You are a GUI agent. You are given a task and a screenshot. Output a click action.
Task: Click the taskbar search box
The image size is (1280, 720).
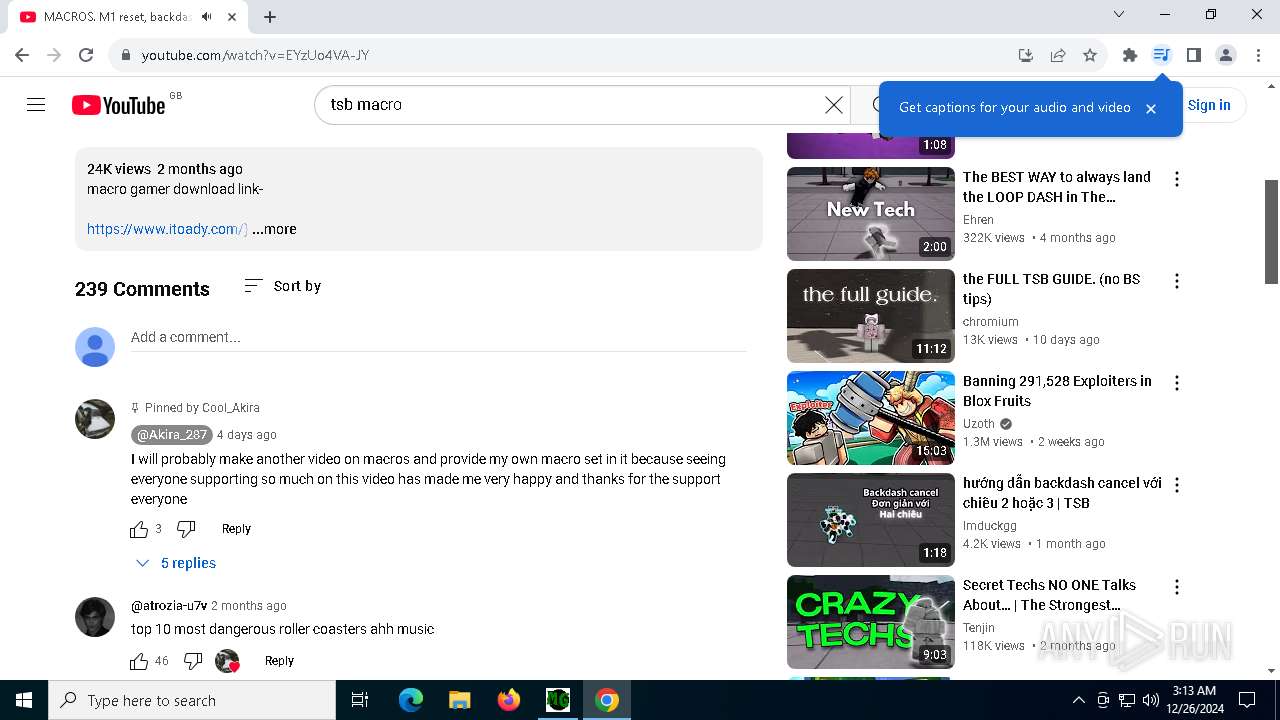(192, 700)
